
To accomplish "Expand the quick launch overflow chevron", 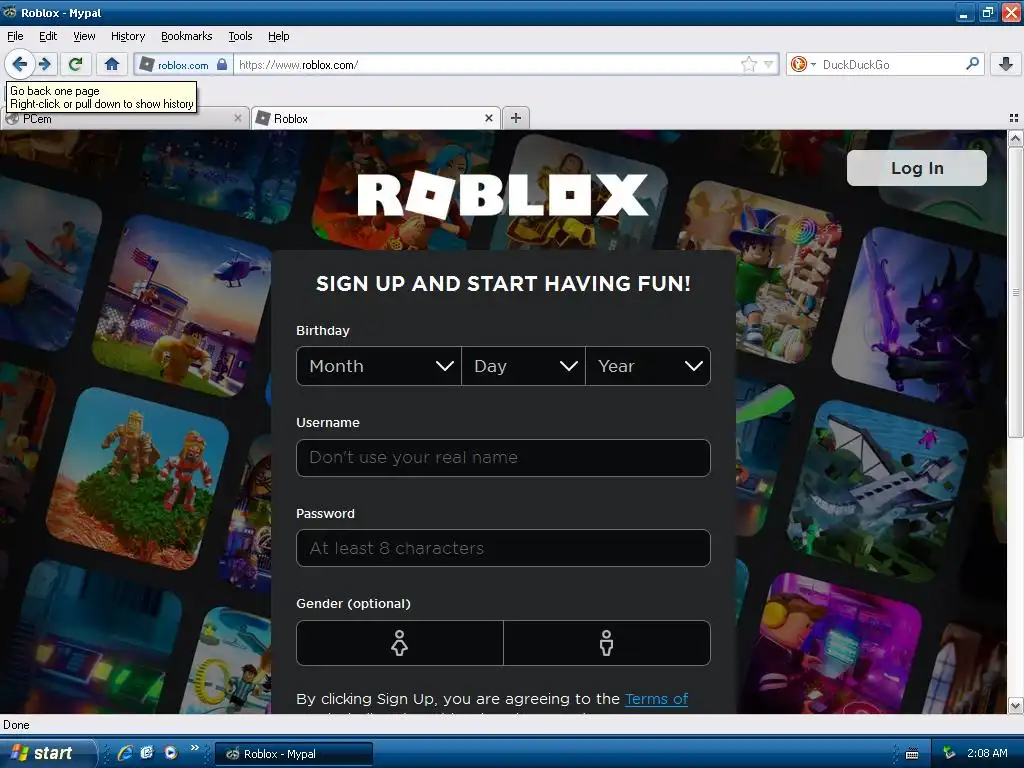I will click(195, 748).
